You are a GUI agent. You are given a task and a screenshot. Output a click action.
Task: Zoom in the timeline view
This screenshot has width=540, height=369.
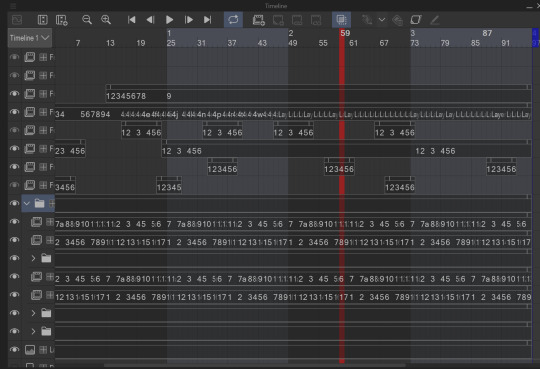106,20
